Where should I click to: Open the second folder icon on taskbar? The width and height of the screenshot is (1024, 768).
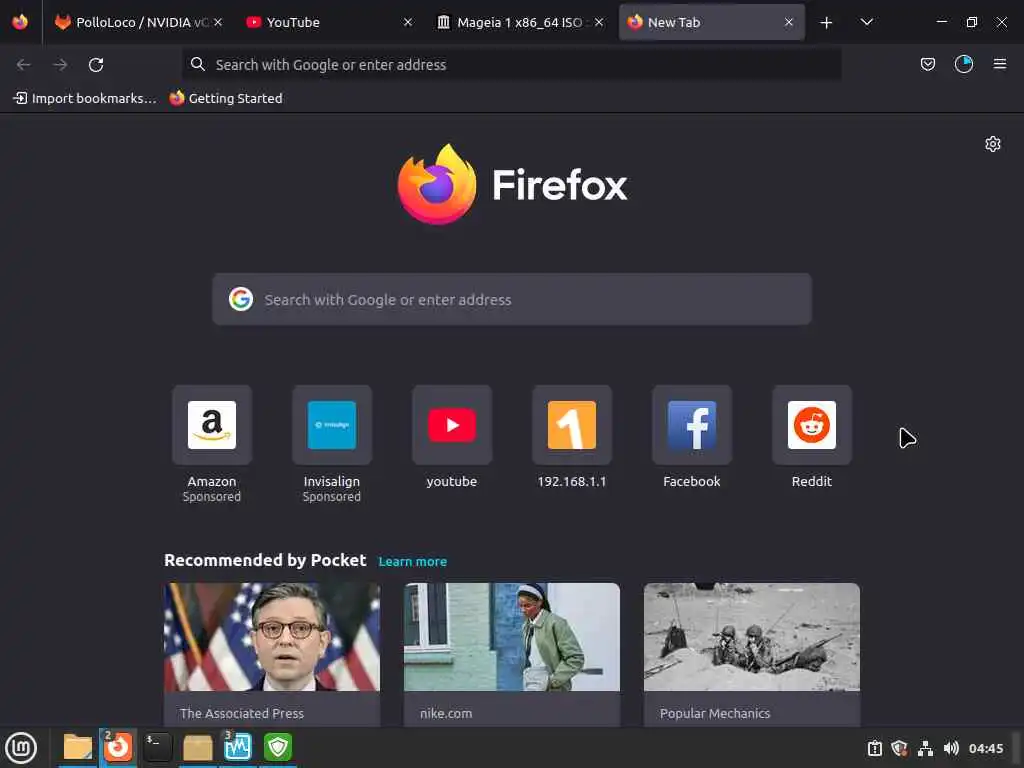point(197,748)
